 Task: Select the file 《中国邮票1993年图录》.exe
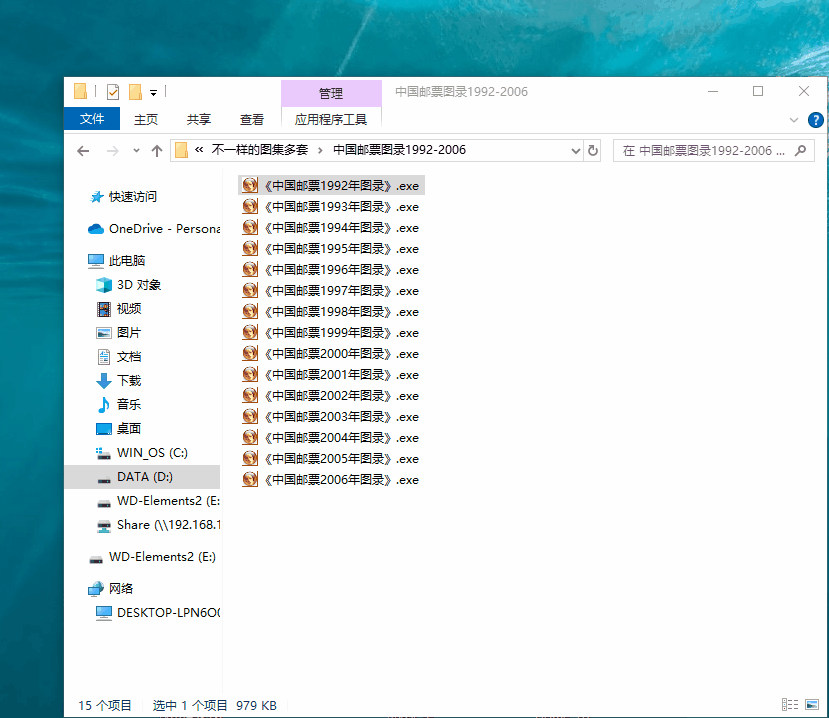click(331, 207)
